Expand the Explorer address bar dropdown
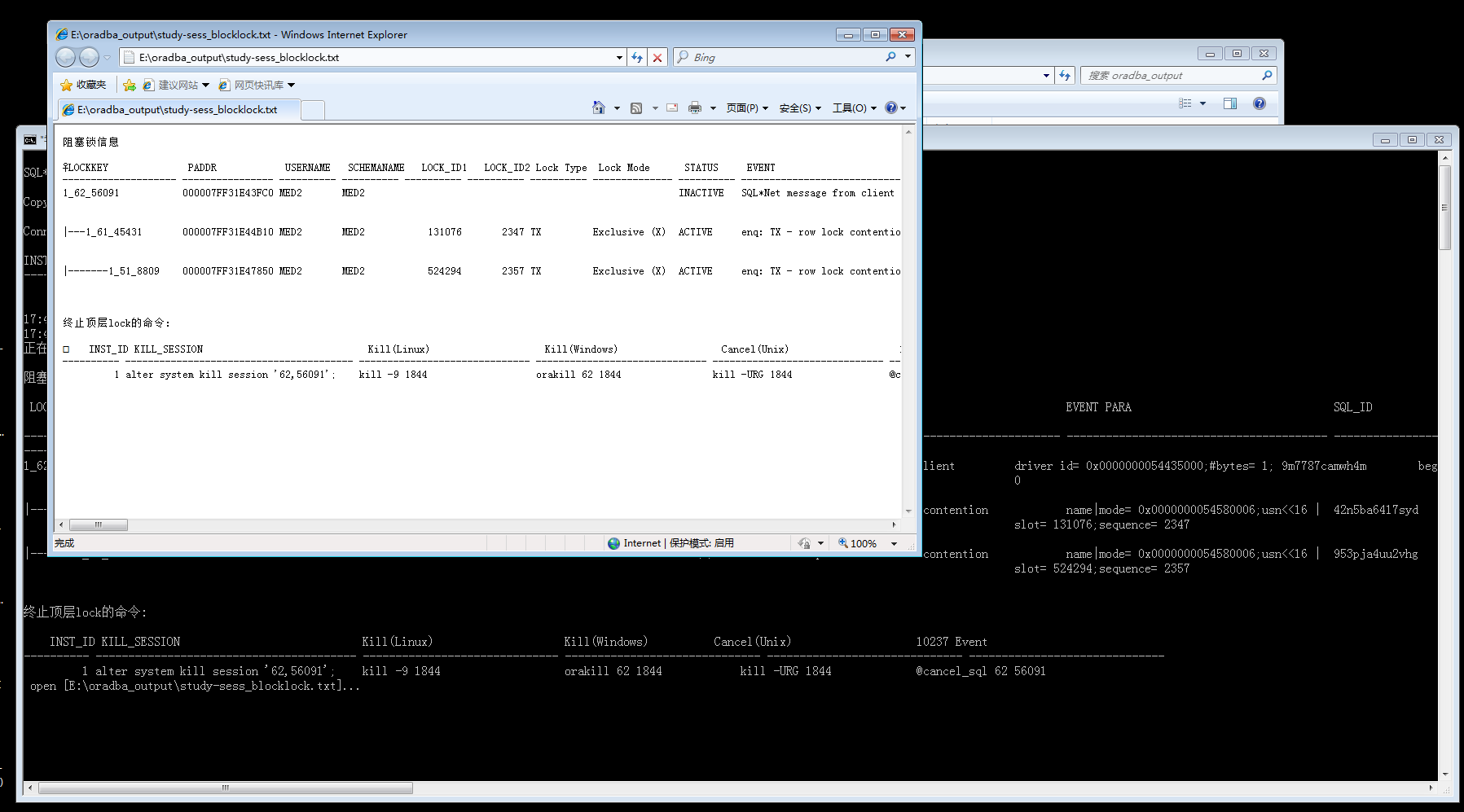This screenshot has height=812, width=1464. (x=1046, y=75)
